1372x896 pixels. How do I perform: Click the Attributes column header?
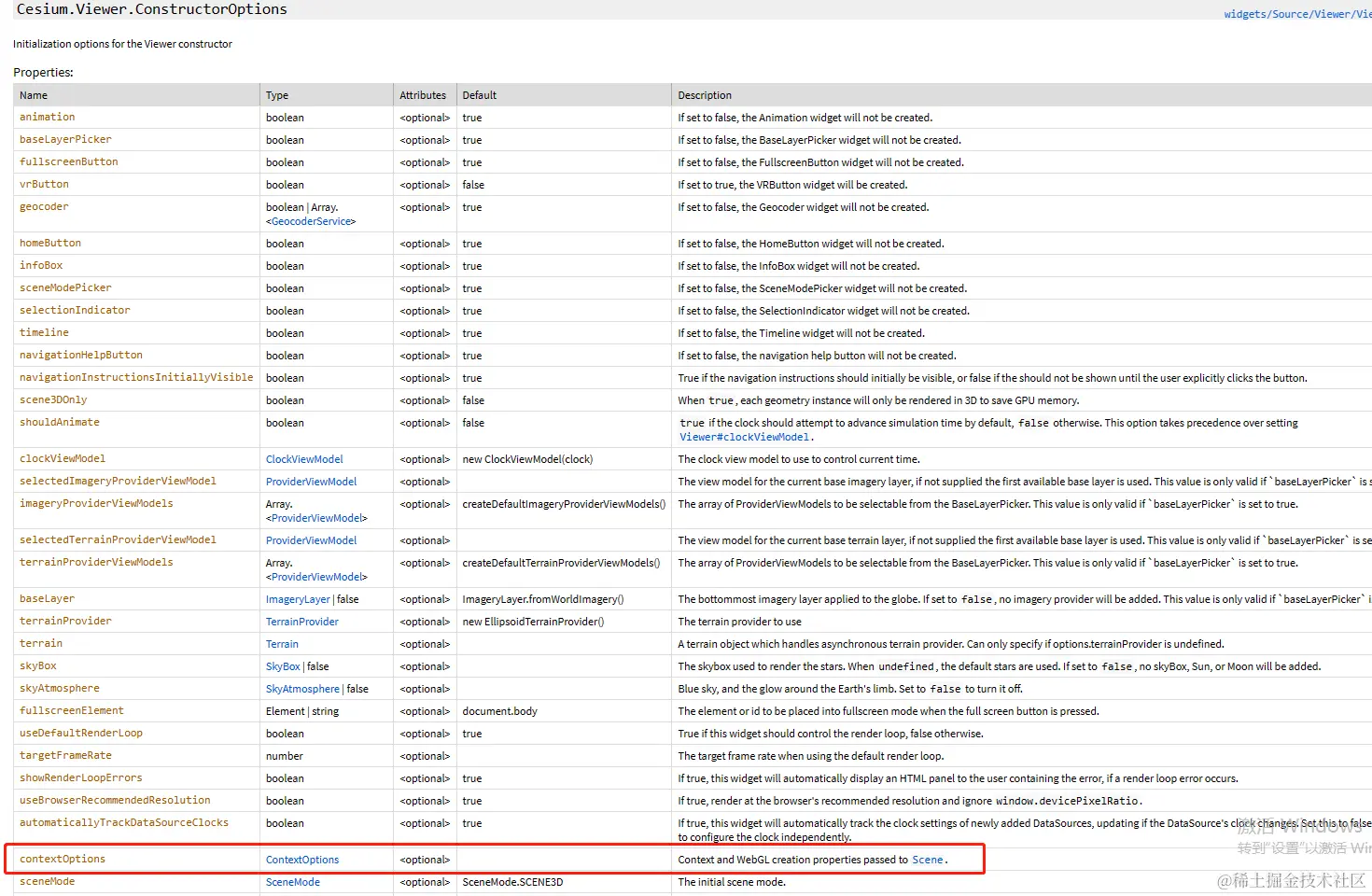tap(423, 95)
